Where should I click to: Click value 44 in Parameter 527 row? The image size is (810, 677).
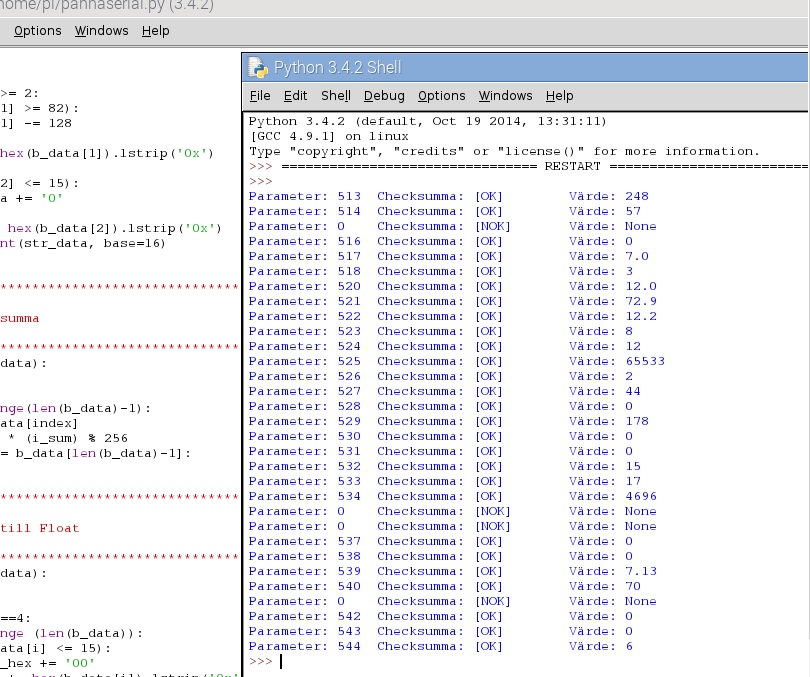point(633,391)
